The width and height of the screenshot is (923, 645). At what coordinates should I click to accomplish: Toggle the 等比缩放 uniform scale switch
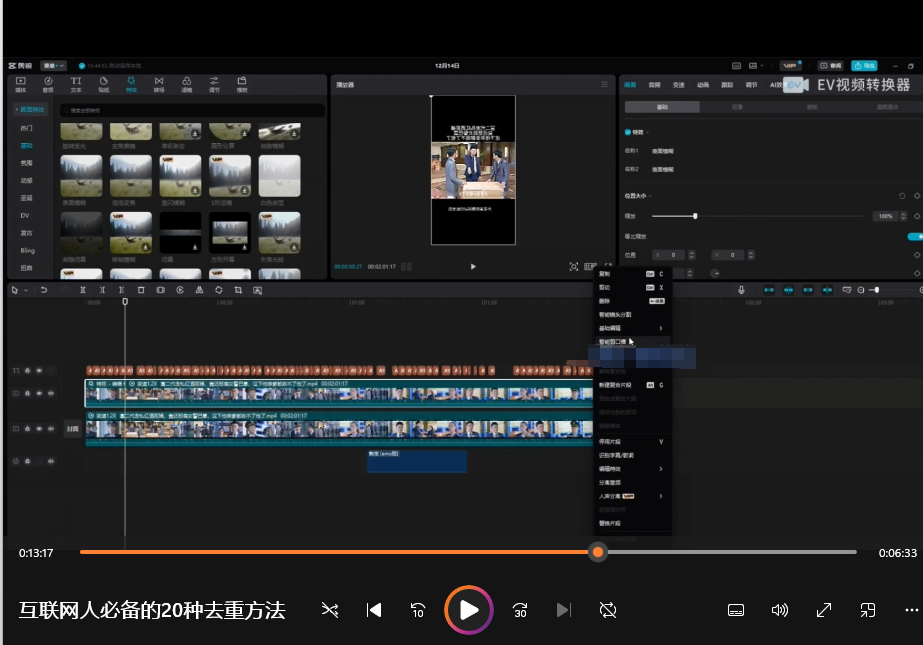(915, 237)
